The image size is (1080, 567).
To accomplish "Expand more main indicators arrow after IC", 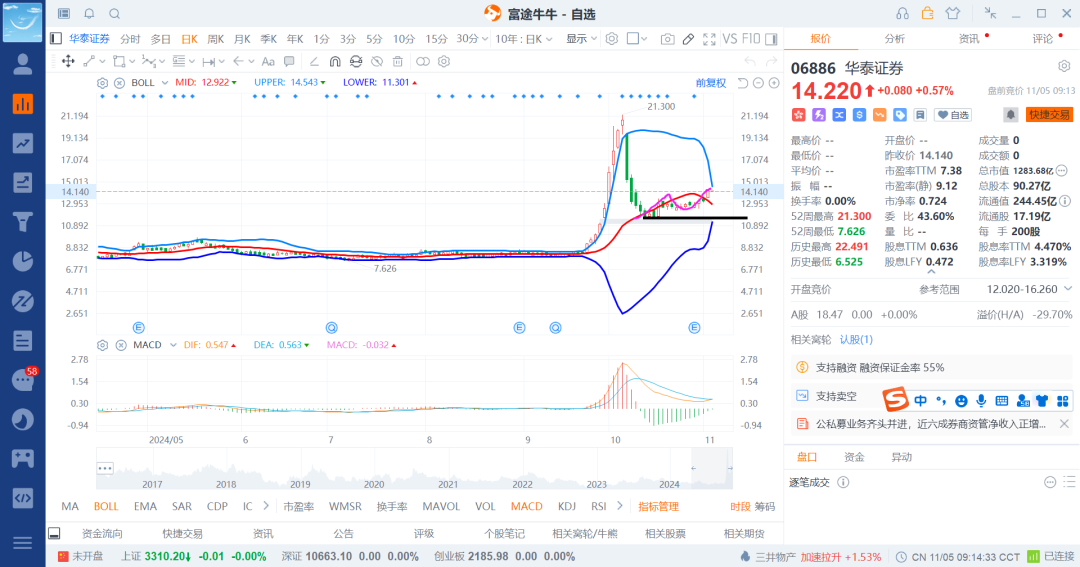I will pos(266,506).
